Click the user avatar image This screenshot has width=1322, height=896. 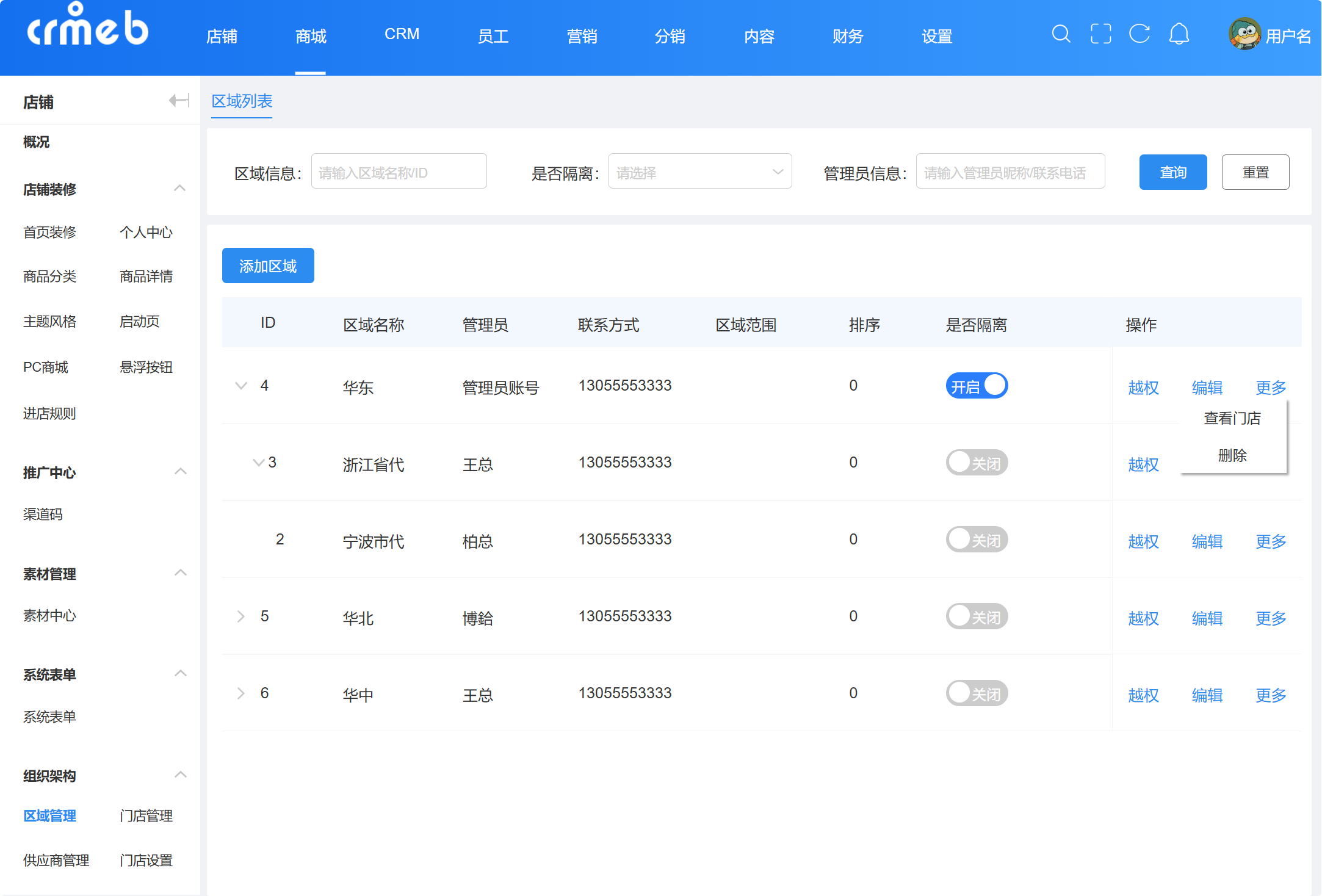pos(1245,34)
